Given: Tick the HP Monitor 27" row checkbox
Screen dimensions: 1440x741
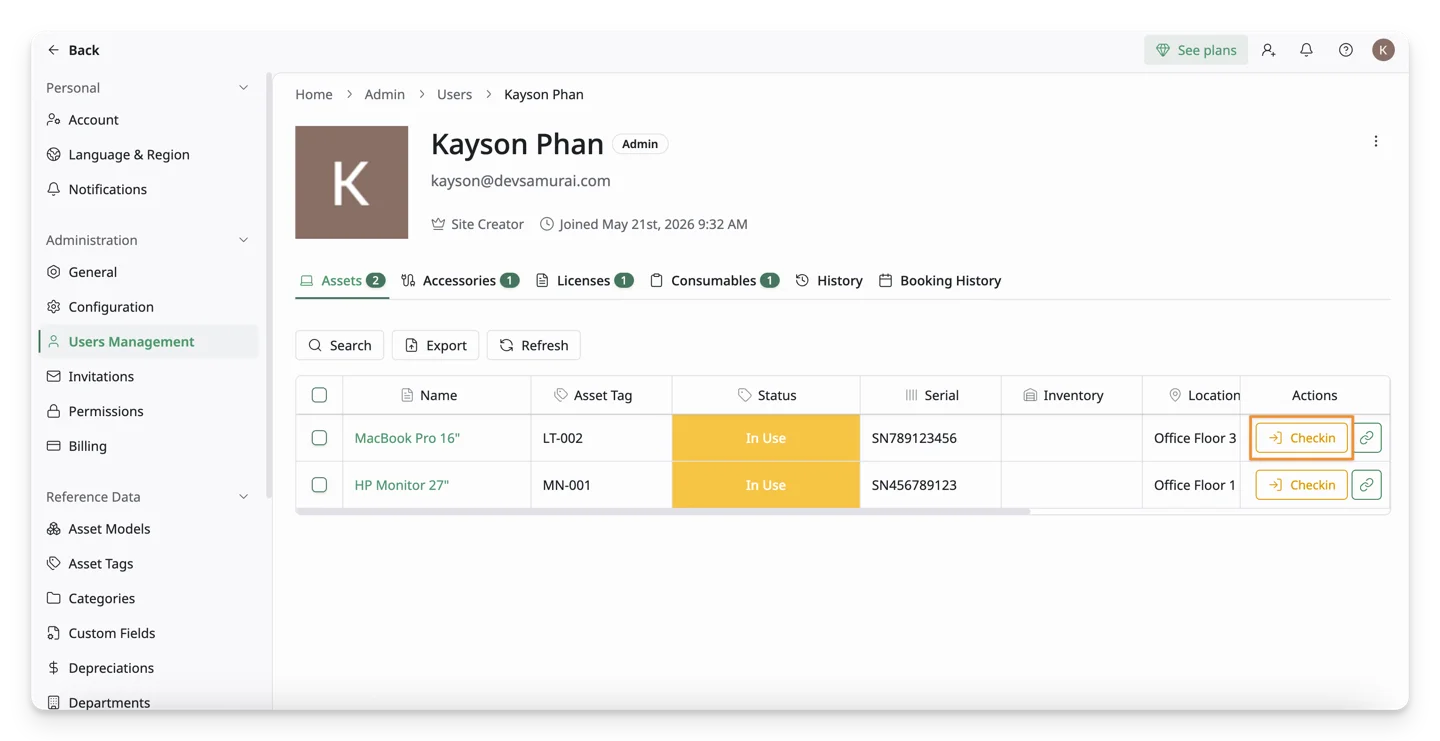Looking at the screenshot, I should pyautogui.click(x=319, y=485).
